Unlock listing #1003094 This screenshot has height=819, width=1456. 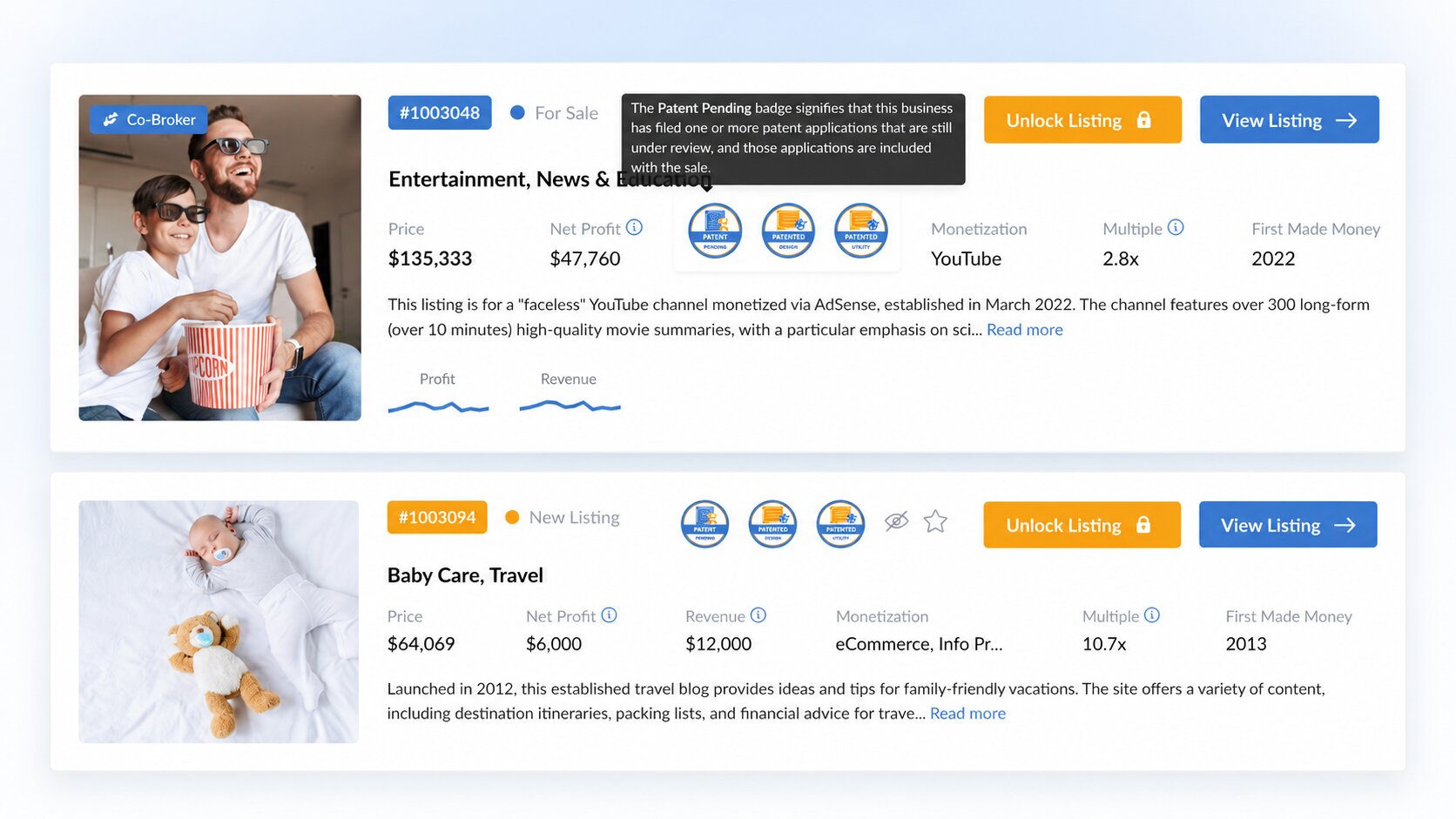[1082, 525]
